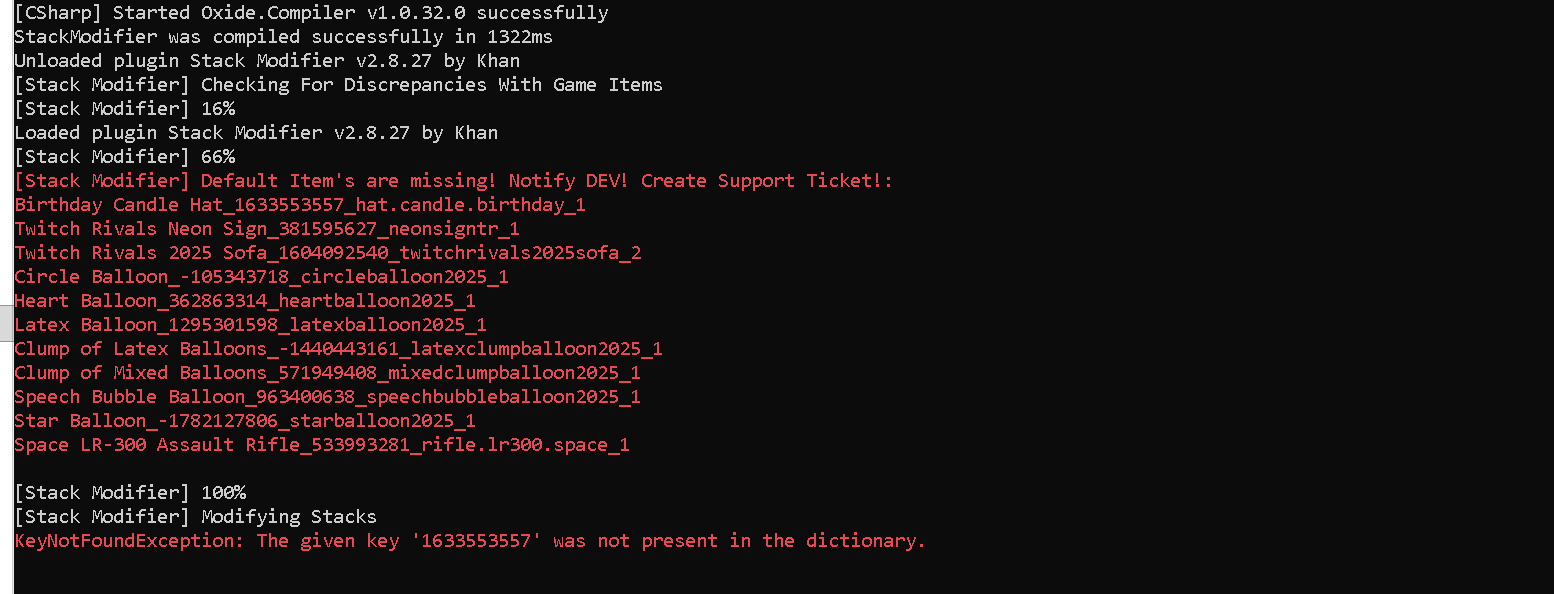Click the Twitch Rivals Neon Sign entry

[267, 229]
